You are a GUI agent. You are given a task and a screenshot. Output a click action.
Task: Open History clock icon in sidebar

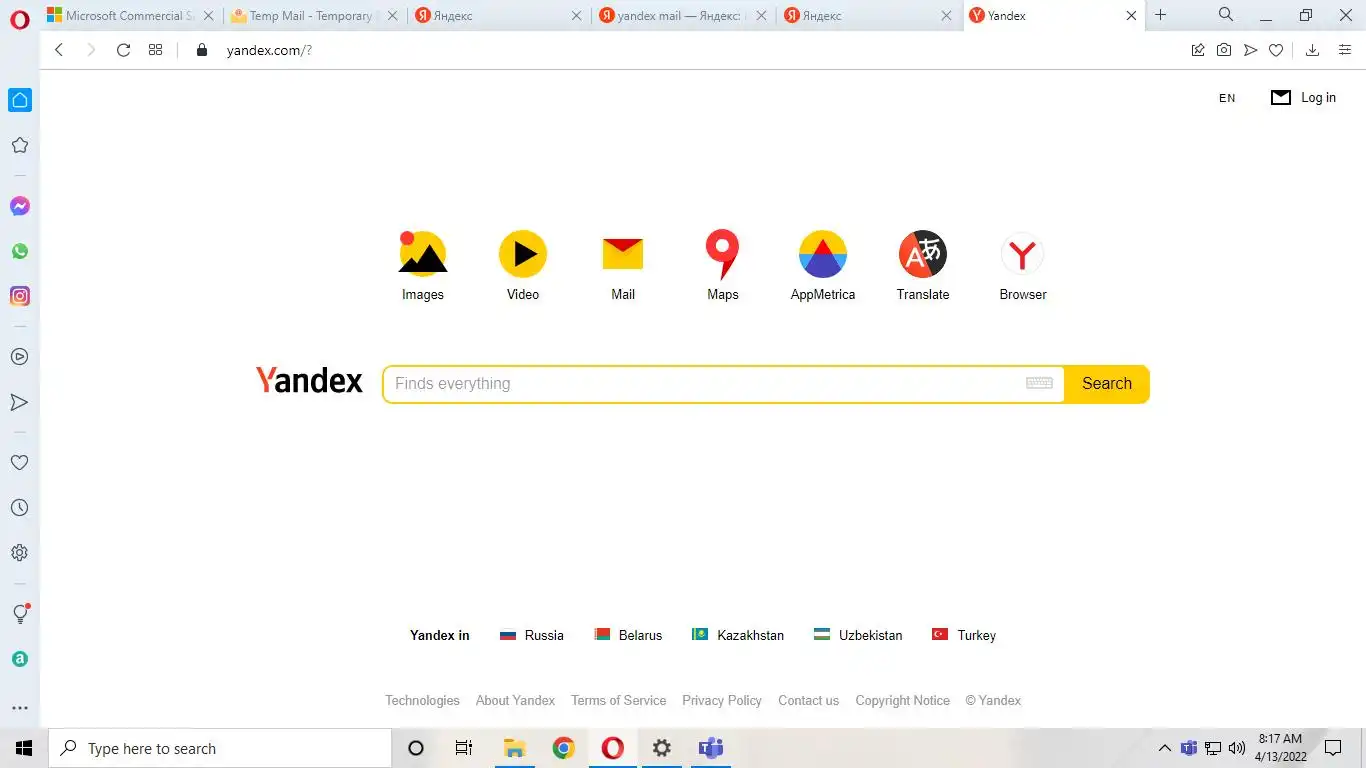pyautogui.click(x=19, y=508)
